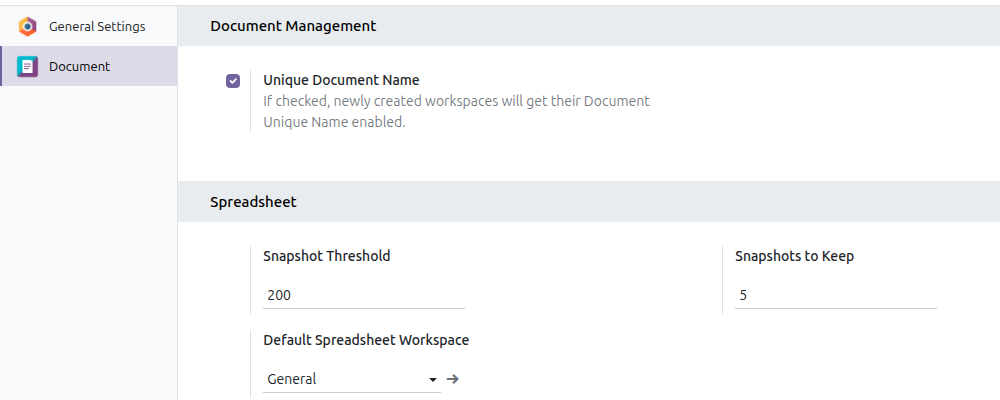1000x400 pixels.
Task: Click the Default Spreadsheet Workspace label
Action: point(366,341)
